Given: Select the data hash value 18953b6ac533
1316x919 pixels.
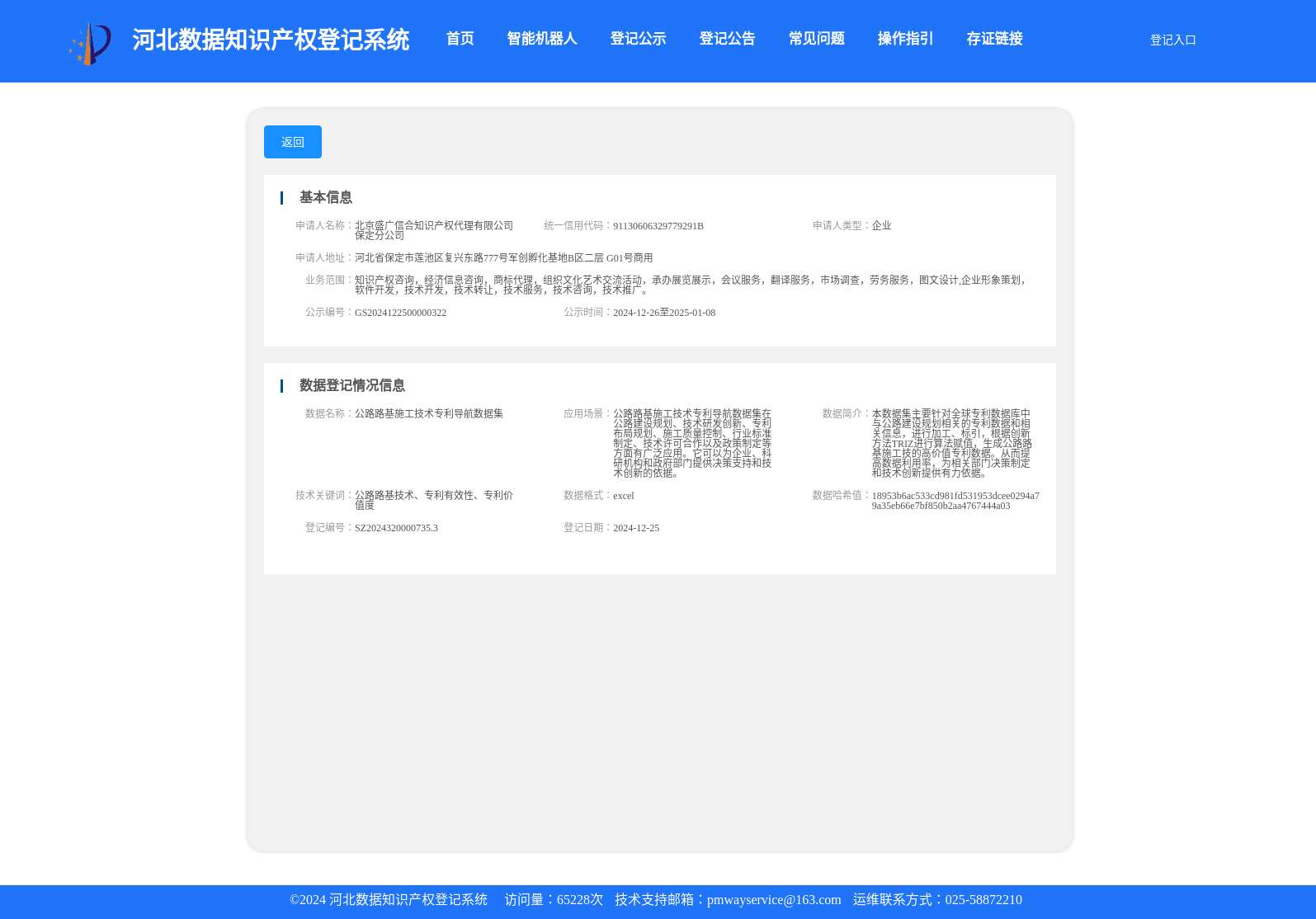Looking at the screenshot, I should point(955,501).
